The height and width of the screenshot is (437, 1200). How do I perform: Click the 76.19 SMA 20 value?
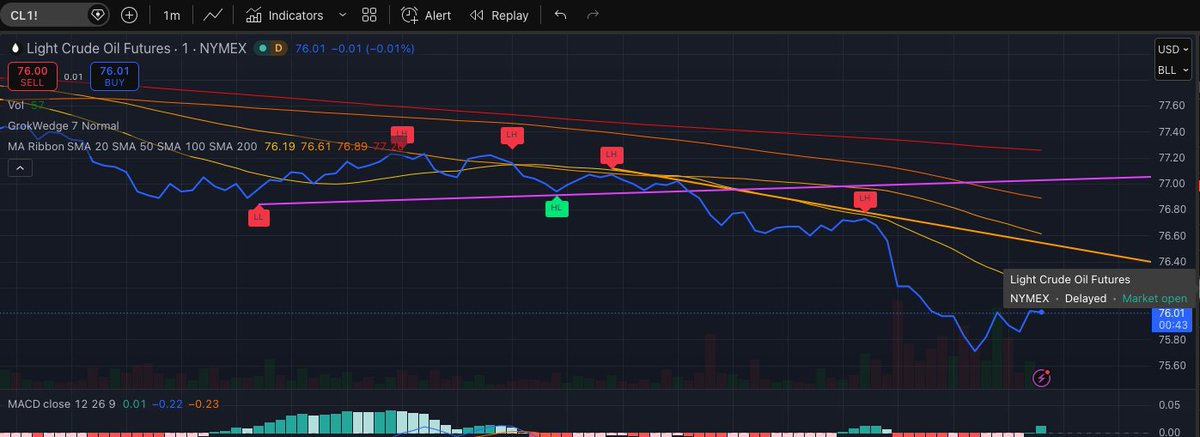279,147
